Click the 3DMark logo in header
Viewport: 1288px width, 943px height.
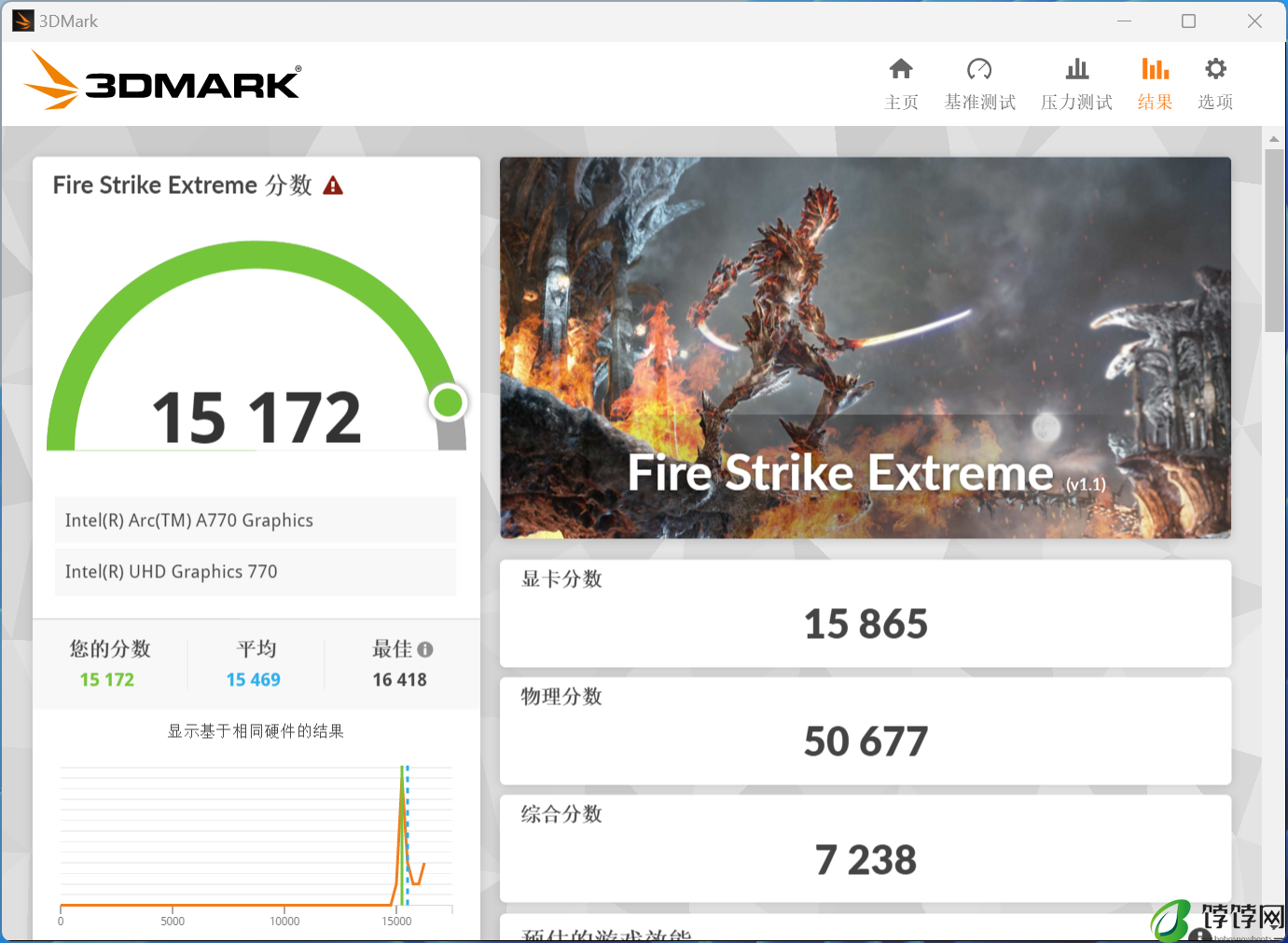(162, 80)
